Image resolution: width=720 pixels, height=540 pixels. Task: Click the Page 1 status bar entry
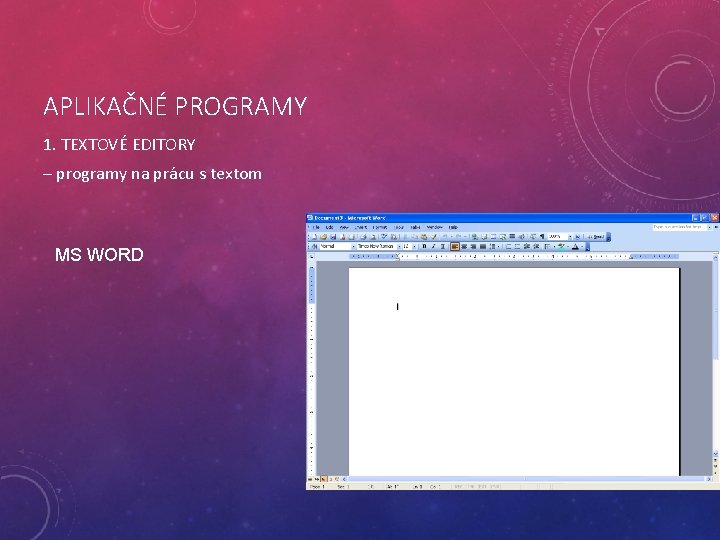318,486
